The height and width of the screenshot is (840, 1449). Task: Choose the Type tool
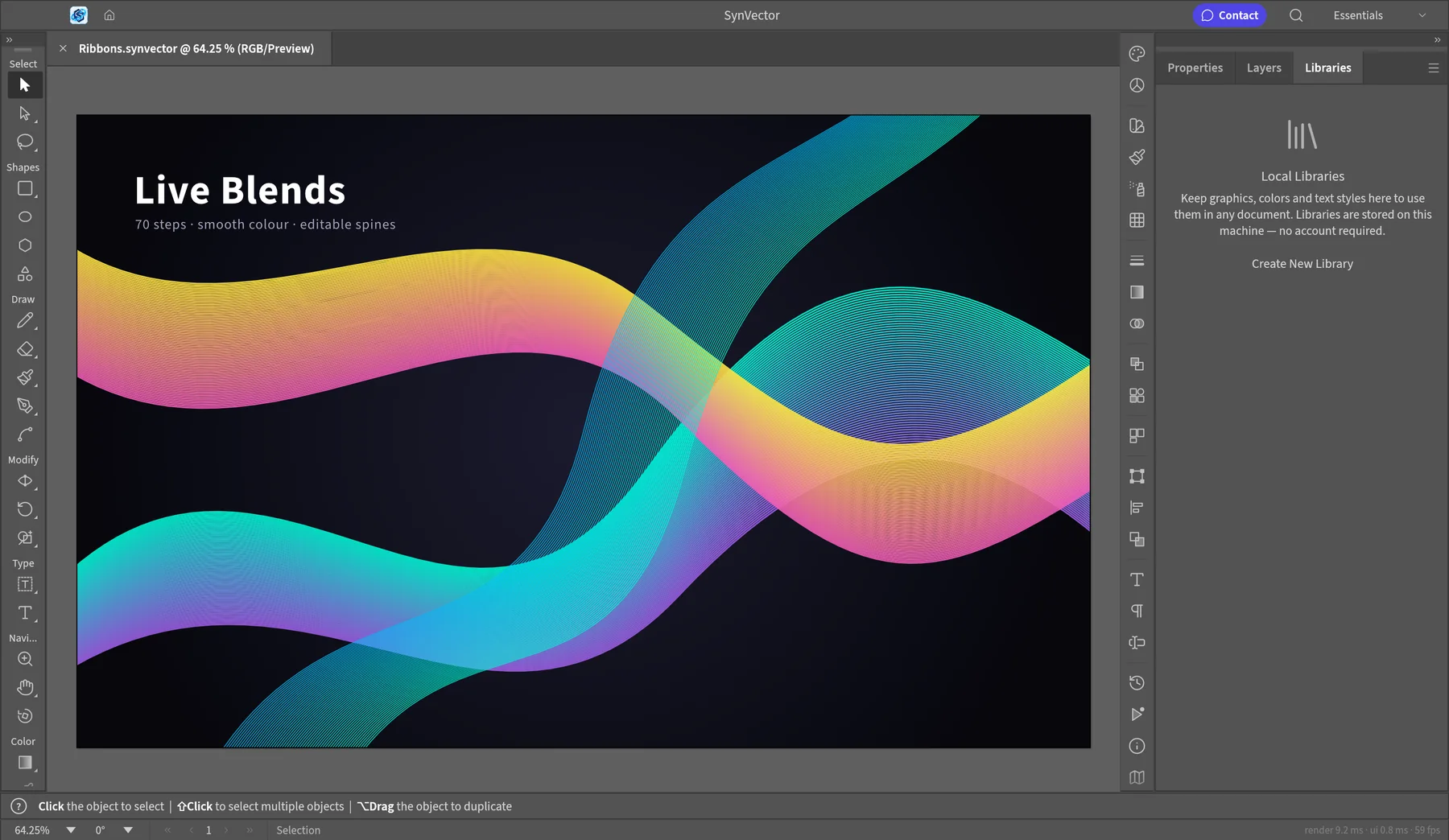pyautogui.click(x=25, y=613)
